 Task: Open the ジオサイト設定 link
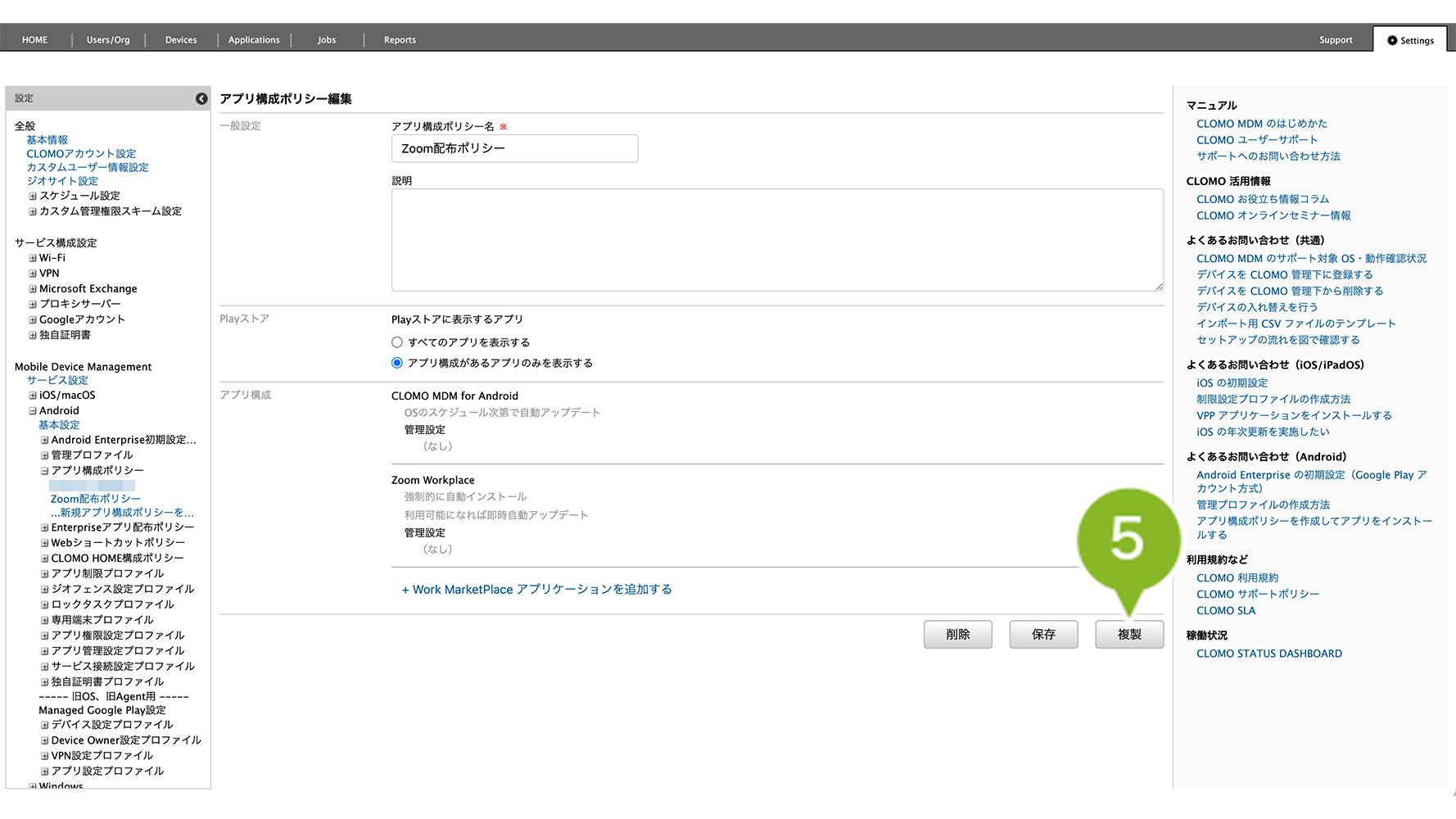click(62, 181)
